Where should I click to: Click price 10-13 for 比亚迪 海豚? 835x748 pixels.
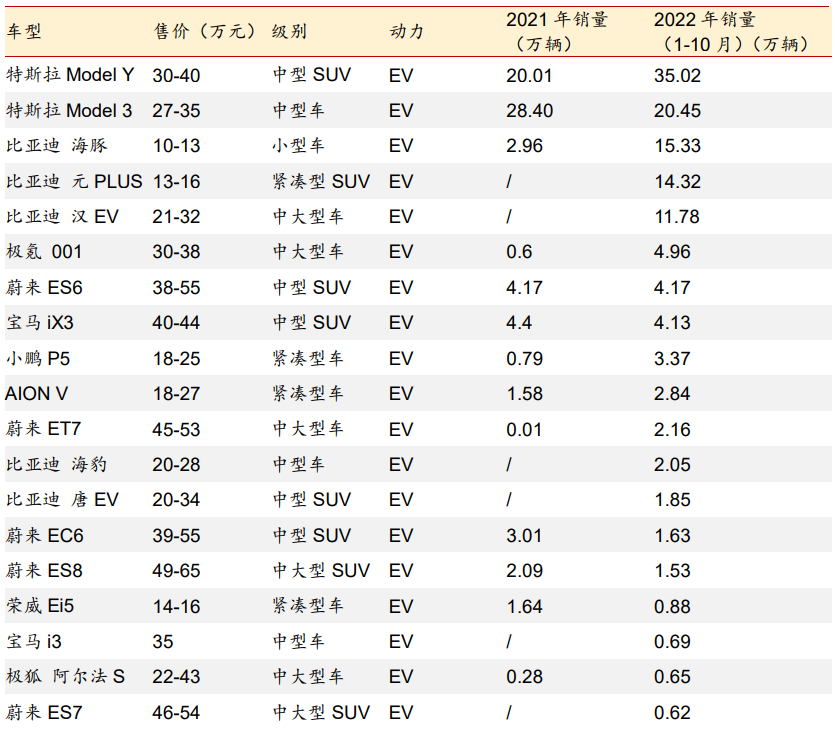point(176,146)
